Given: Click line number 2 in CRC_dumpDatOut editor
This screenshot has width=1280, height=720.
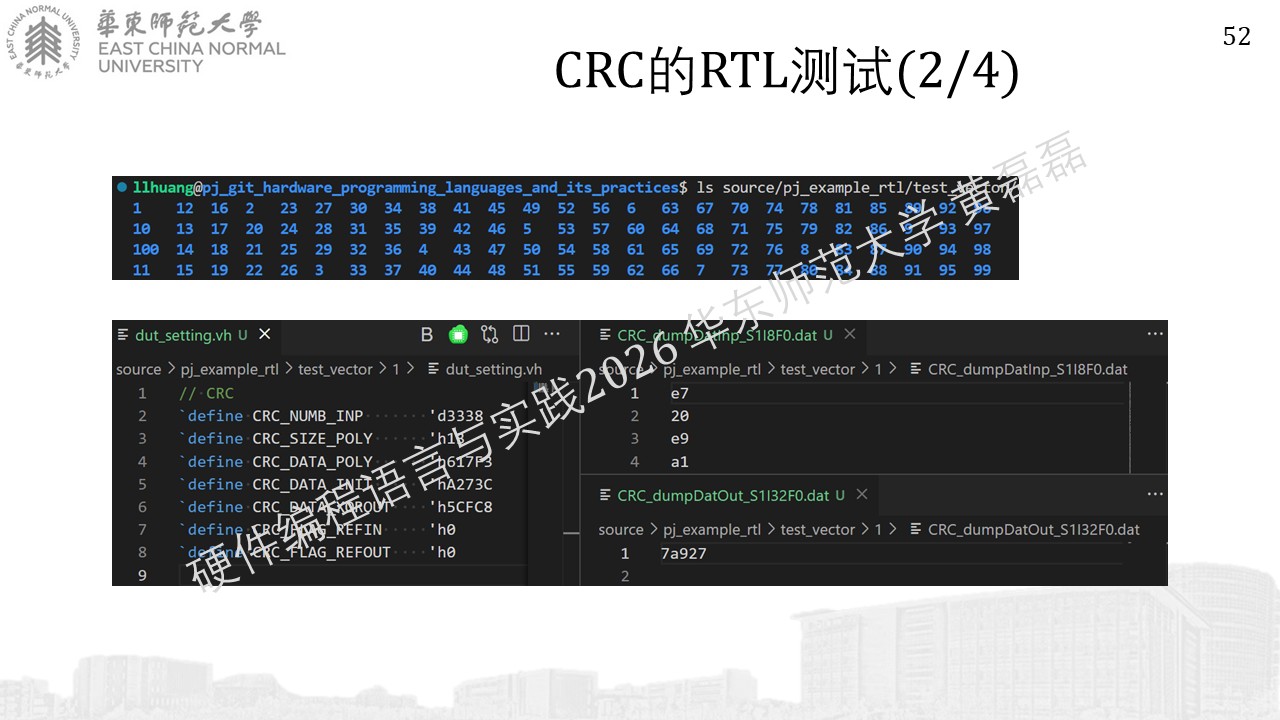Looking at the screenshot, I should pyautogui.click(x=625, y=576).
